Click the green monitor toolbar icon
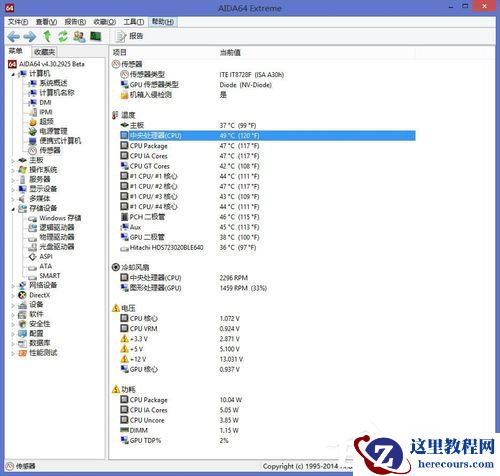The image size is (500, 476). tap(96, 36)
